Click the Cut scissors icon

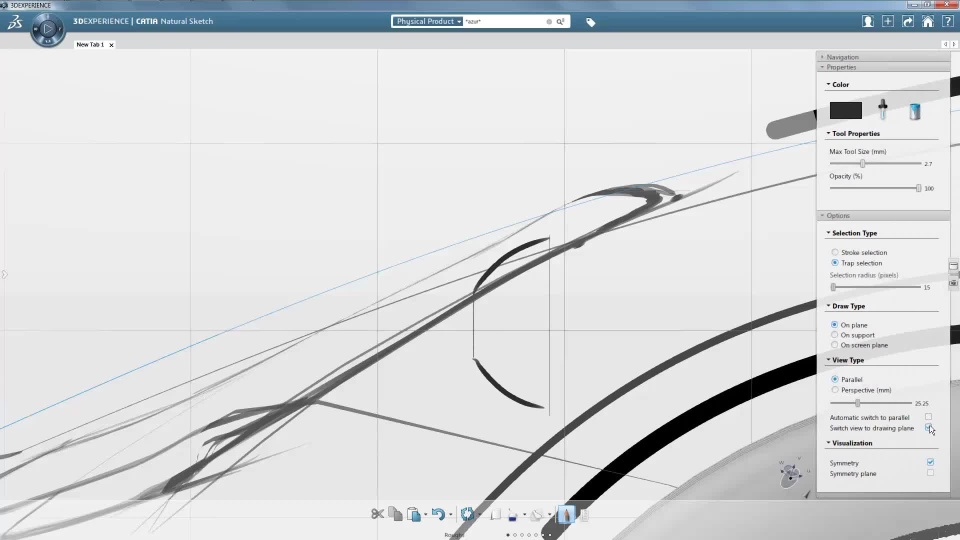click(377, 514)
